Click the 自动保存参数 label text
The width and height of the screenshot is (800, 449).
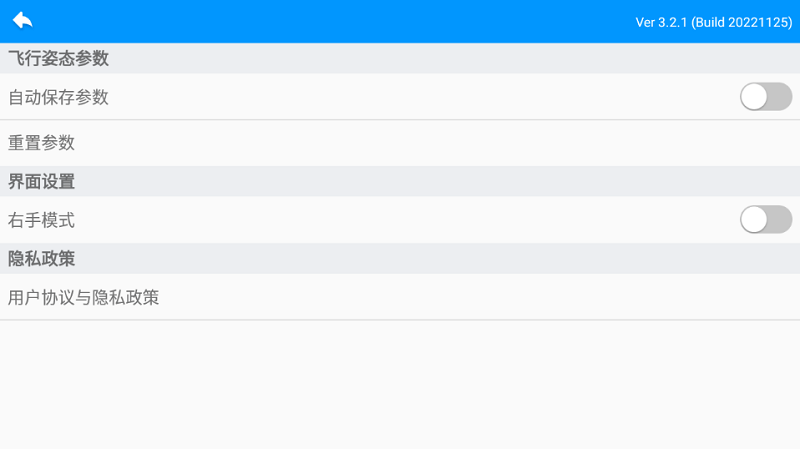tap(58, 97)
